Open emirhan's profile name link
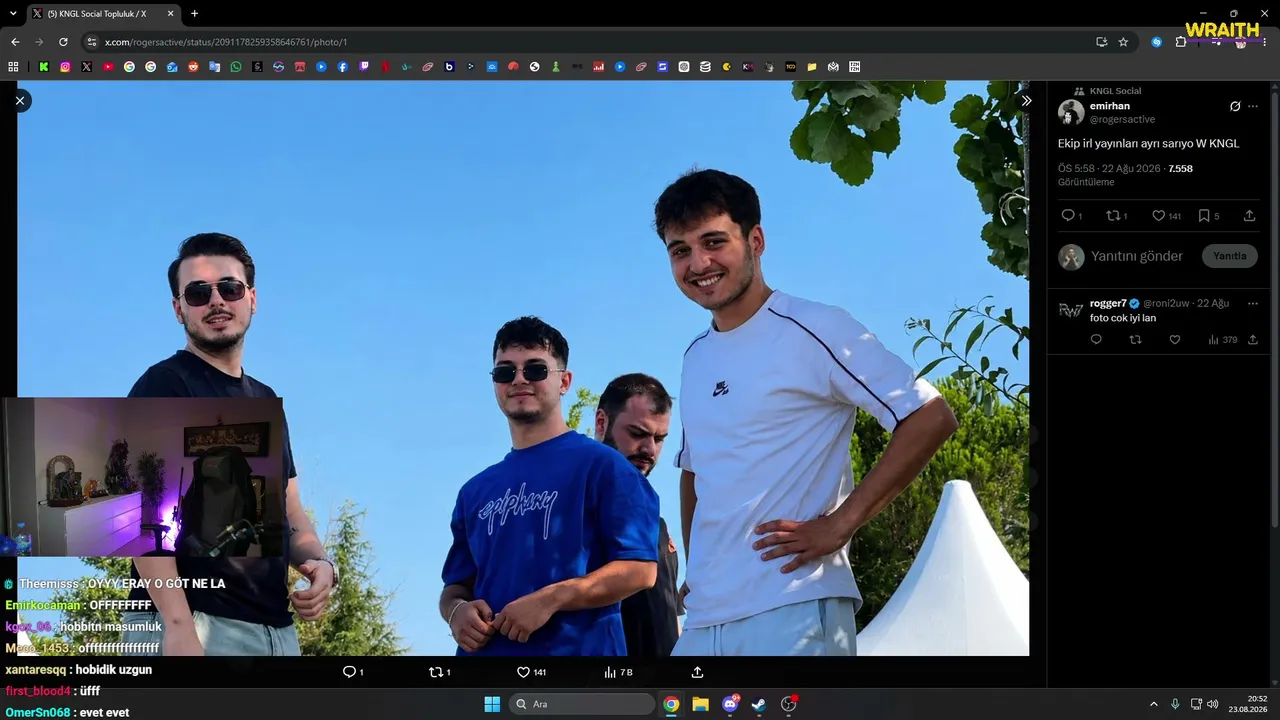The image size is (1280, 720). [1110, 106]
